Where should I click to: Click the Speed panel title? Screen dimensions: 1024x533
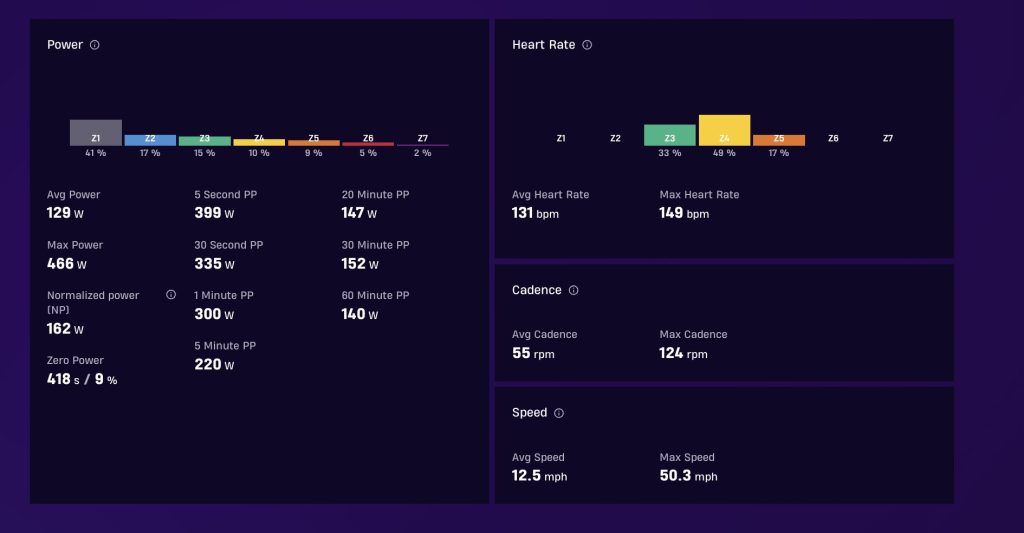point(530,413)
